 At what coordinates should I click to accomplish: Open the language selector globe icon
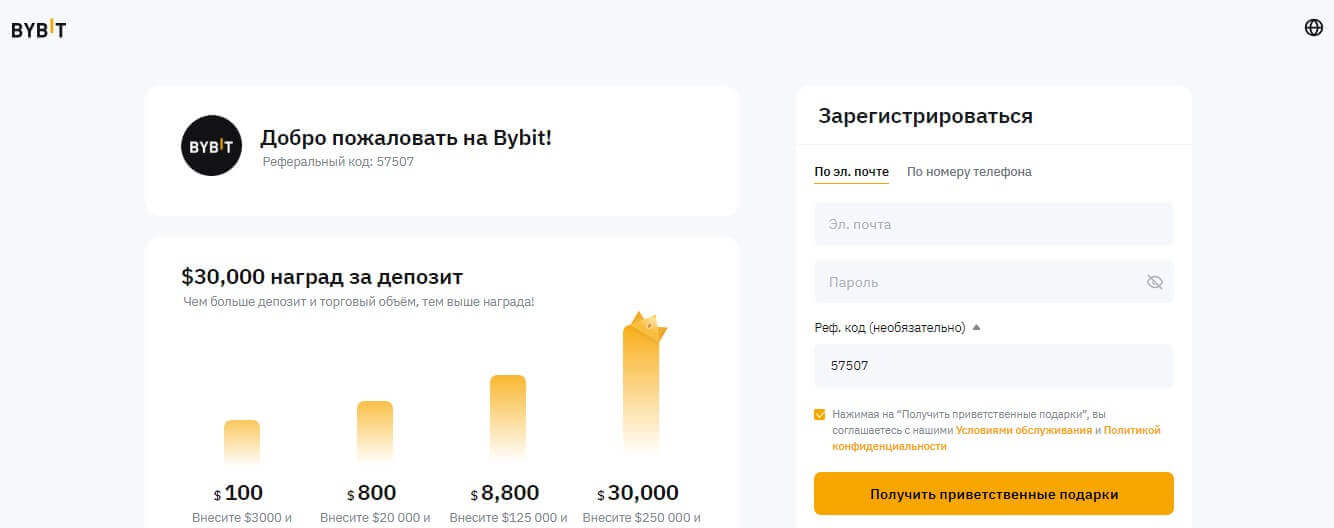point(1314,28)
